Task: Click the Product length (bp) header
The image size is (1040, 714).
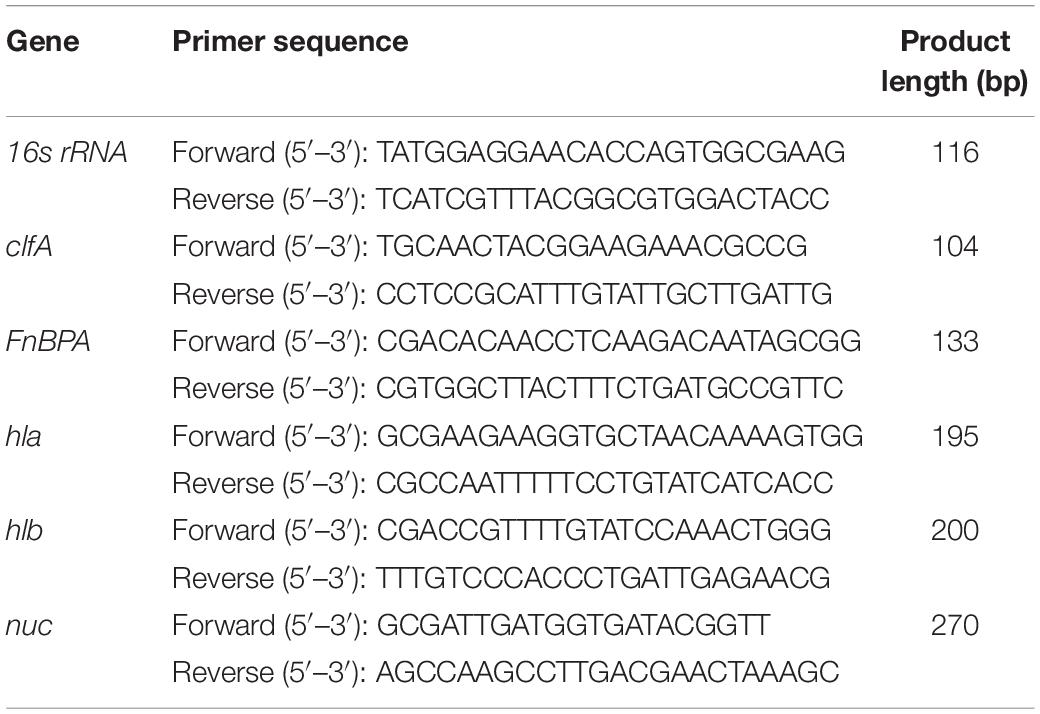Action: [954, 61]
